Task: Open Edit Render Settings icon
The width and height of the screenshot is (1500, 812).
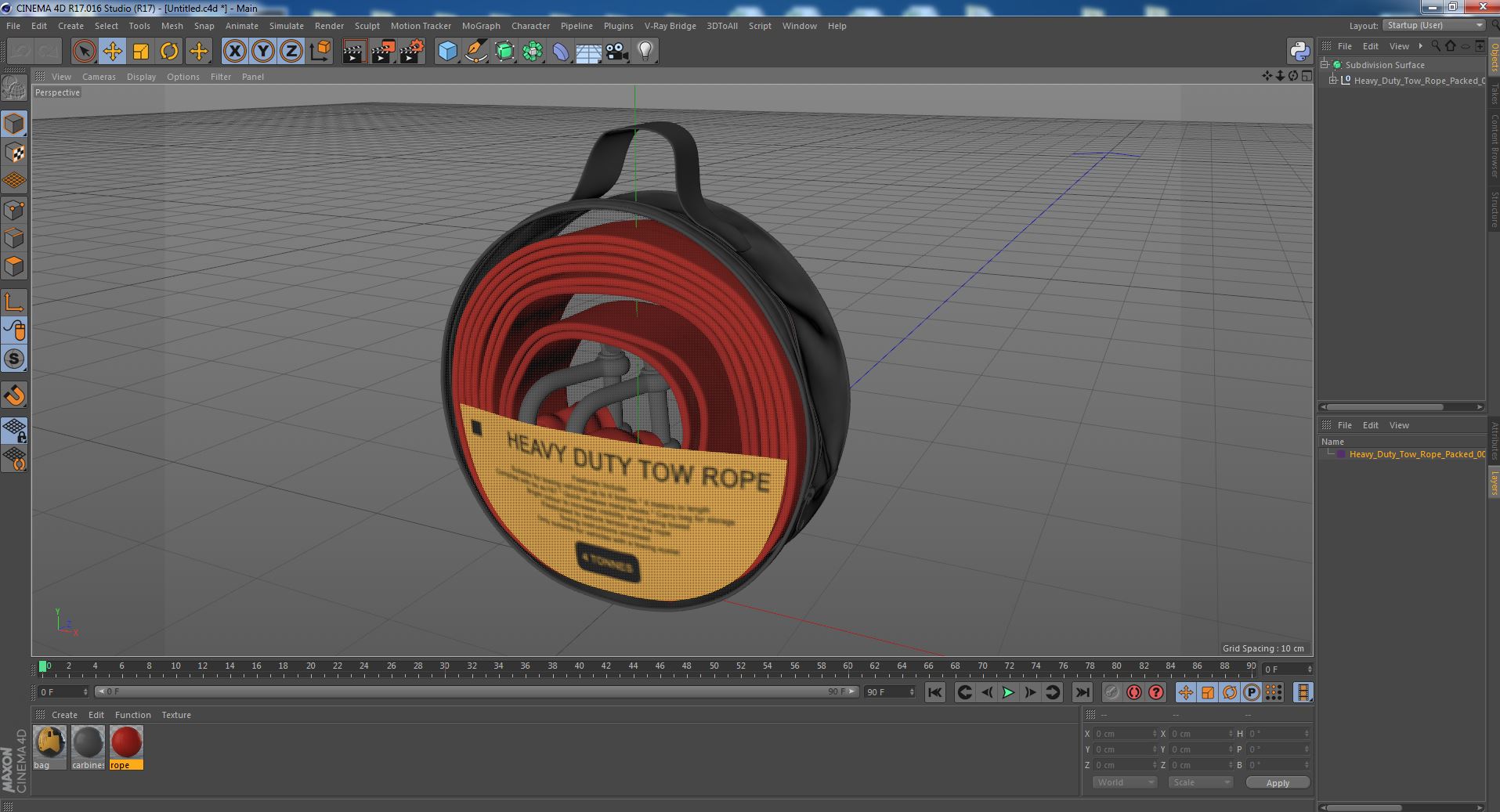Action: (x=411, y=52)
